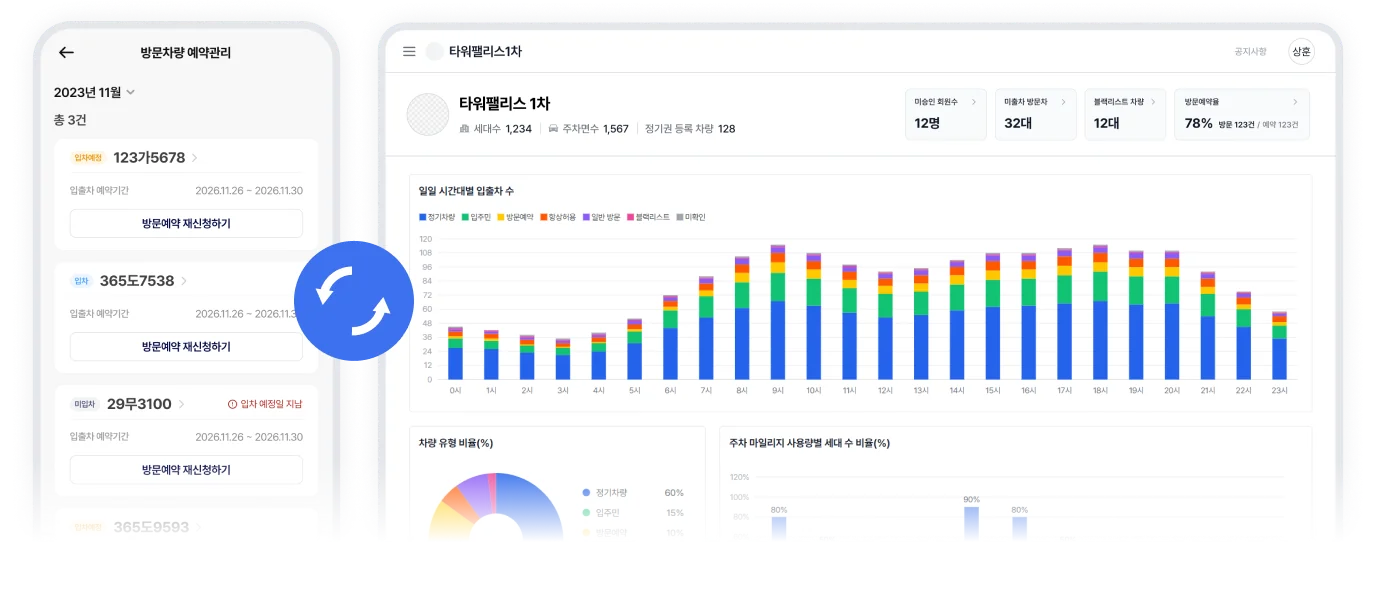Image resolution: width=1376 pixels, height=602 pixels.
Task: Open the 2023년 11월 month dropdown
Action: 91,91
